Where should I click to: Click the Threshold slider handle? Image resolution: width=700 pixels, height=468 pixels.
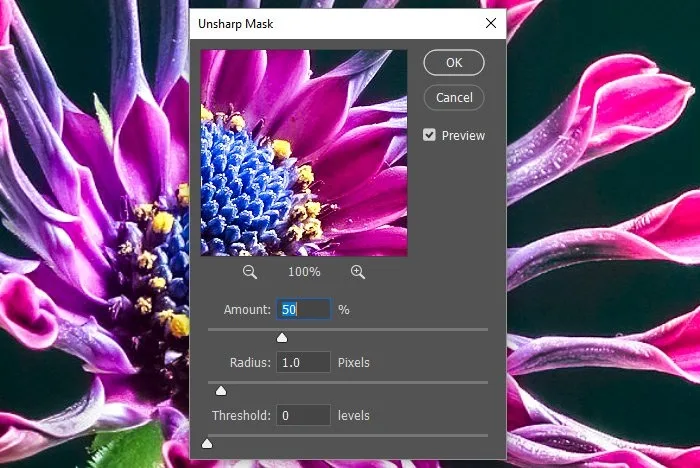tap(207, 444)
